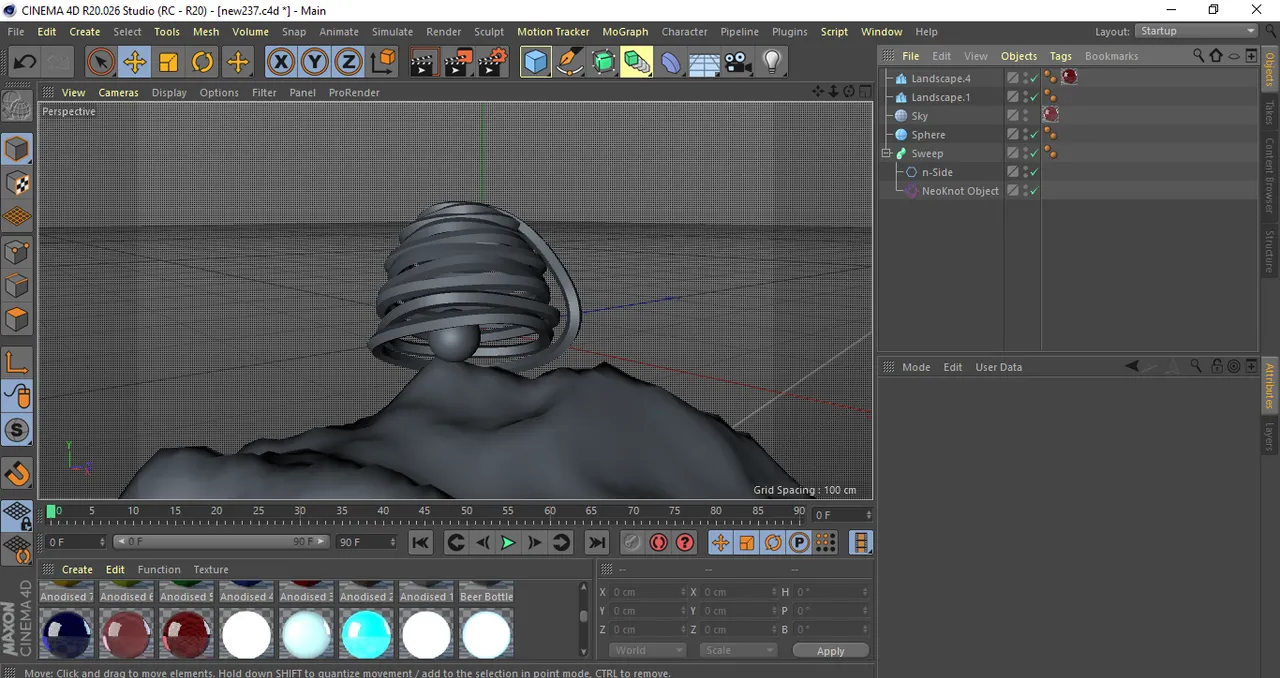The height and width of the screenshot is (678, 1280).
Task: Switch to Model mode
Action: 17,149
